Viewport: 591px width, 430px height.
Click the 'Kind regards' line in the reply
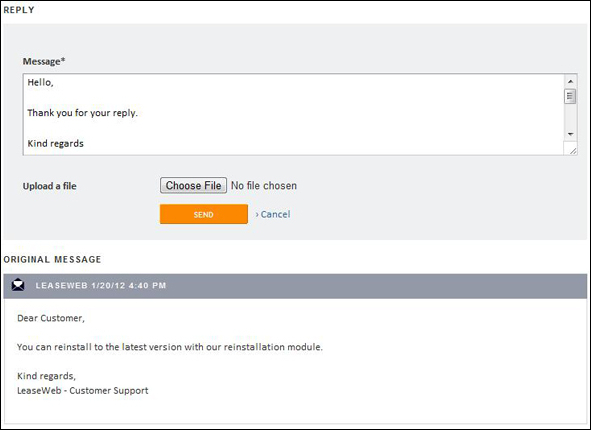coord(55,143)
